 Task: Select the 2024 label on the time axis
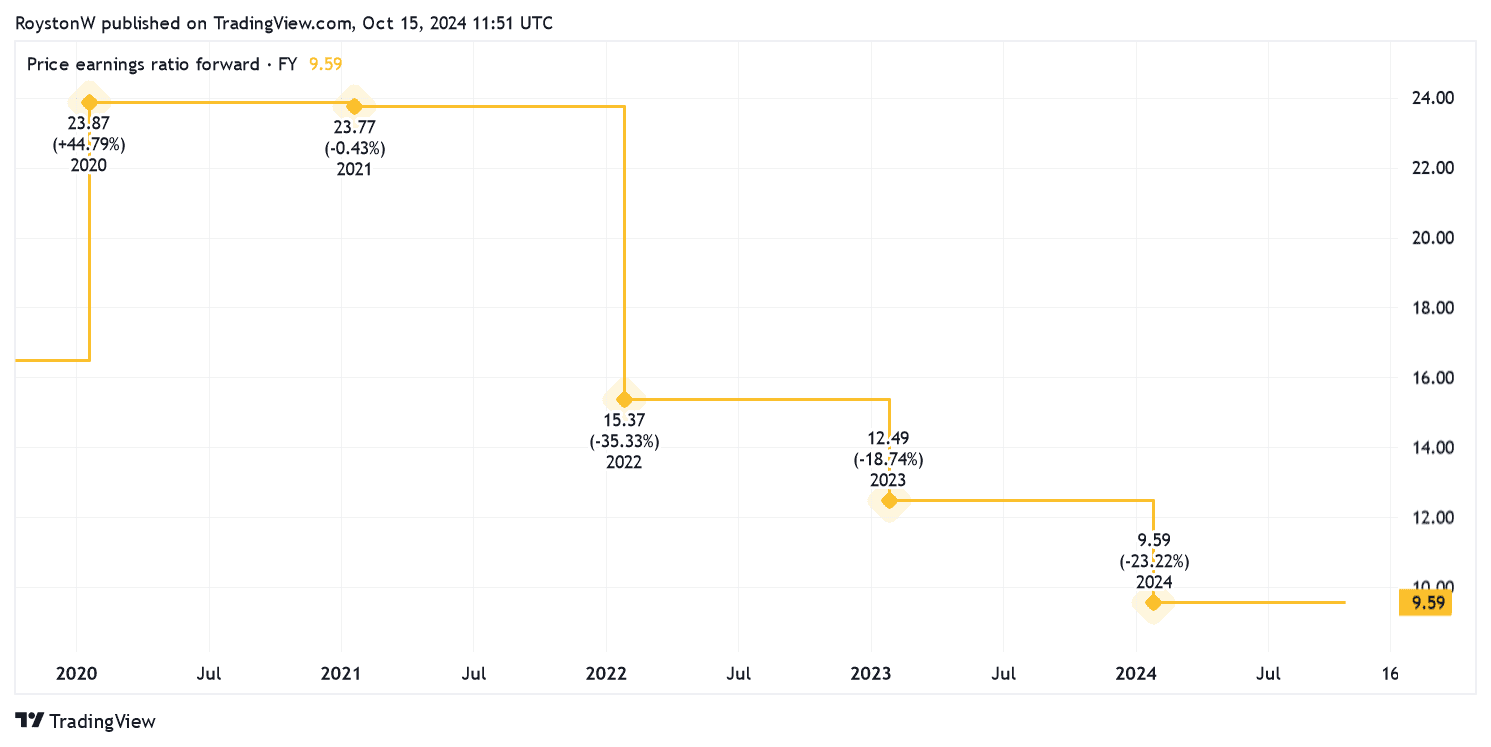pyautogui.click(x=1136, y=674)
